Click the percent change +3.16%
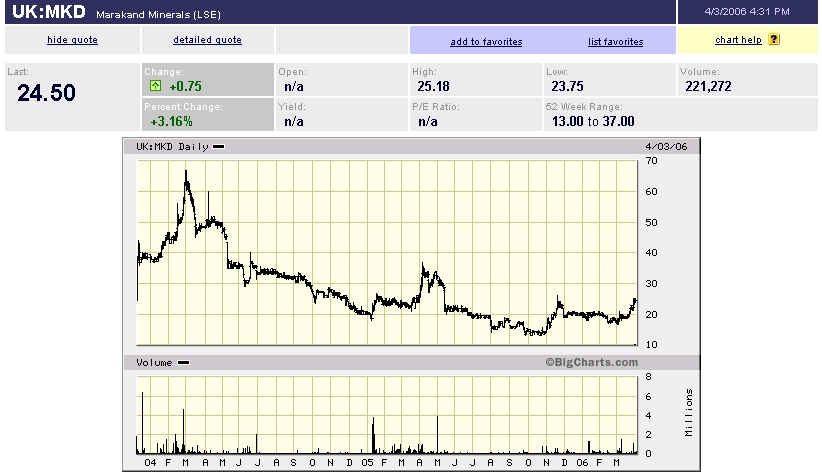822x476 pixels. [171, 121]
